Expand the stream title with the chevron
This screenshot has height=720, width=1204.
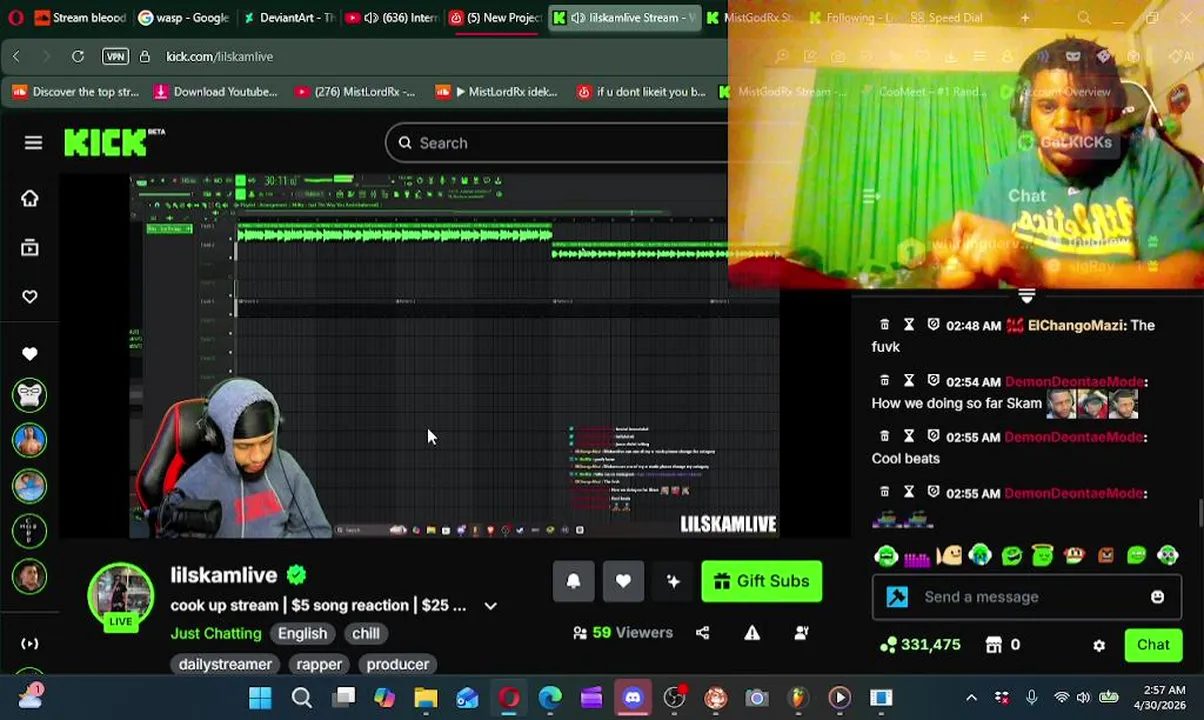[490, 606]
